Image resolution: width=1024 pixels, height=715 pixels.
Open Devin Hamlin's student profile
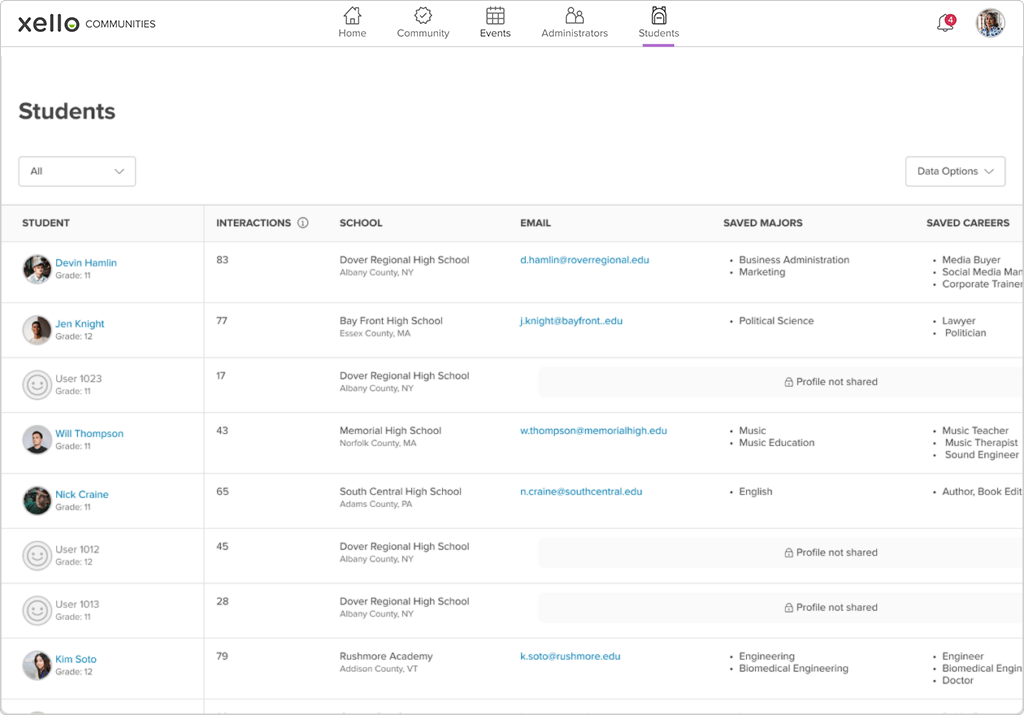pos(86,263)
